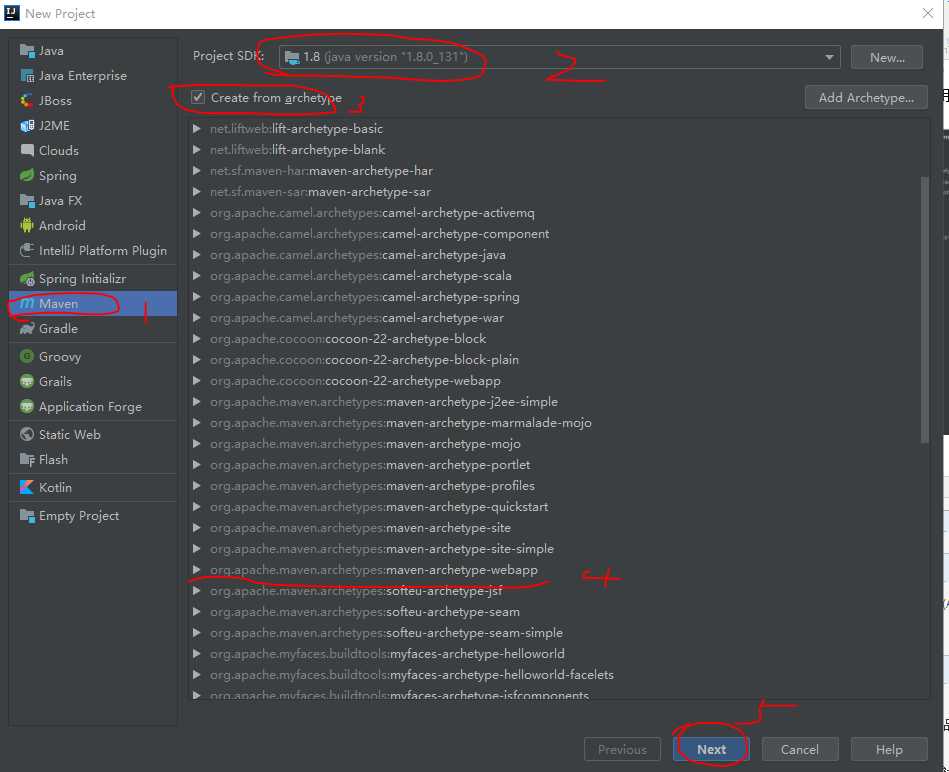Expand myfaces-archetype-helloworld arrow

click(197, 654)
